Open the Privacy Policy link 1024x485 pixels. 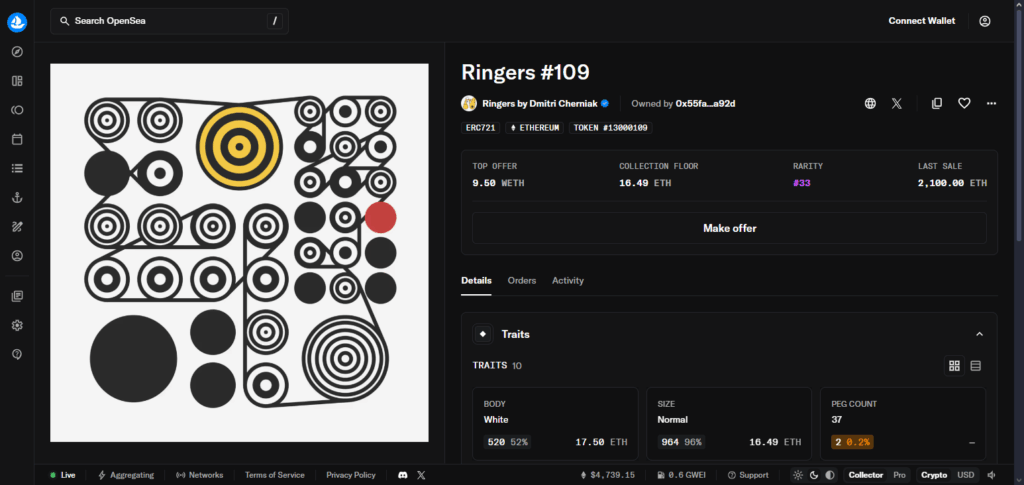351,475
